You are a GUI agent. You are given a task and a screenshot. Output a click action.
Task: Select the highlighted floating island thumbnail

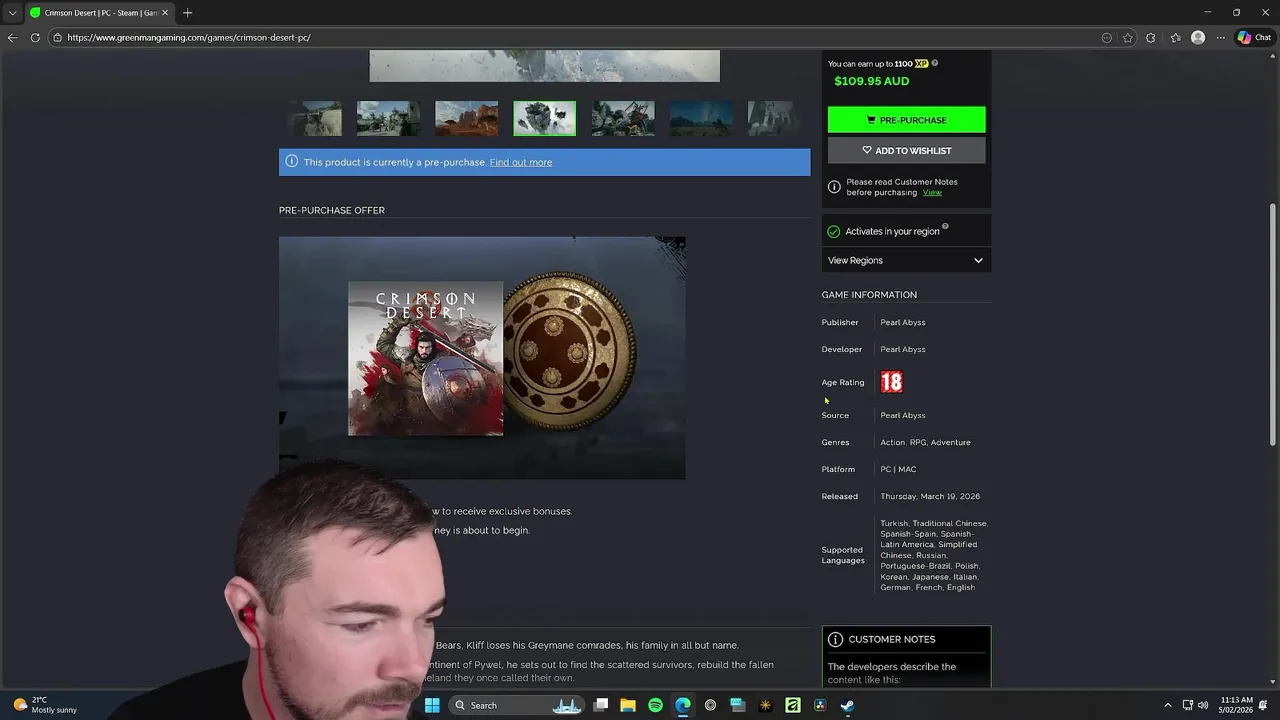point(544,118)
